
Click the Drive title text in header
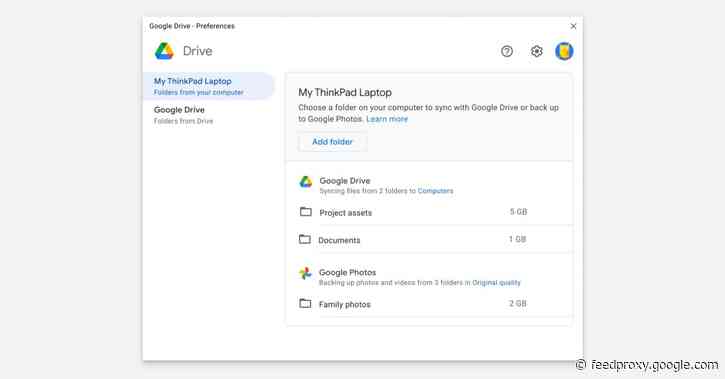point(197,51)
